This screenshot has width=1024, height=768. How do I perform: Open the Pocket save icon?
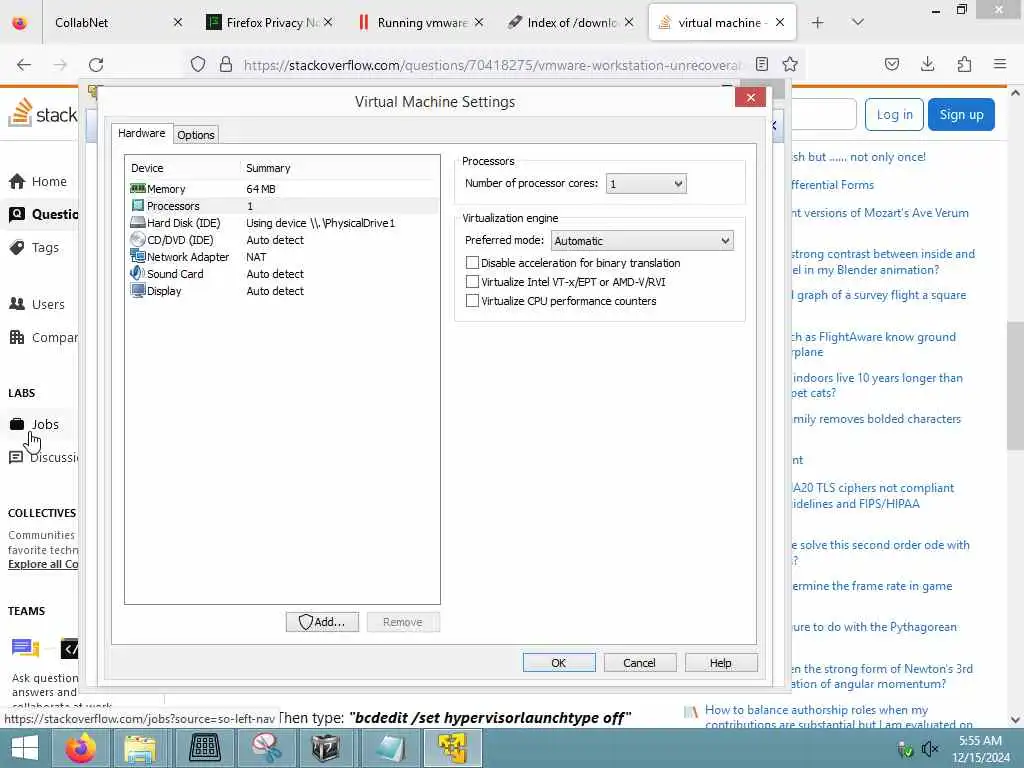click(x=892, y=64)
